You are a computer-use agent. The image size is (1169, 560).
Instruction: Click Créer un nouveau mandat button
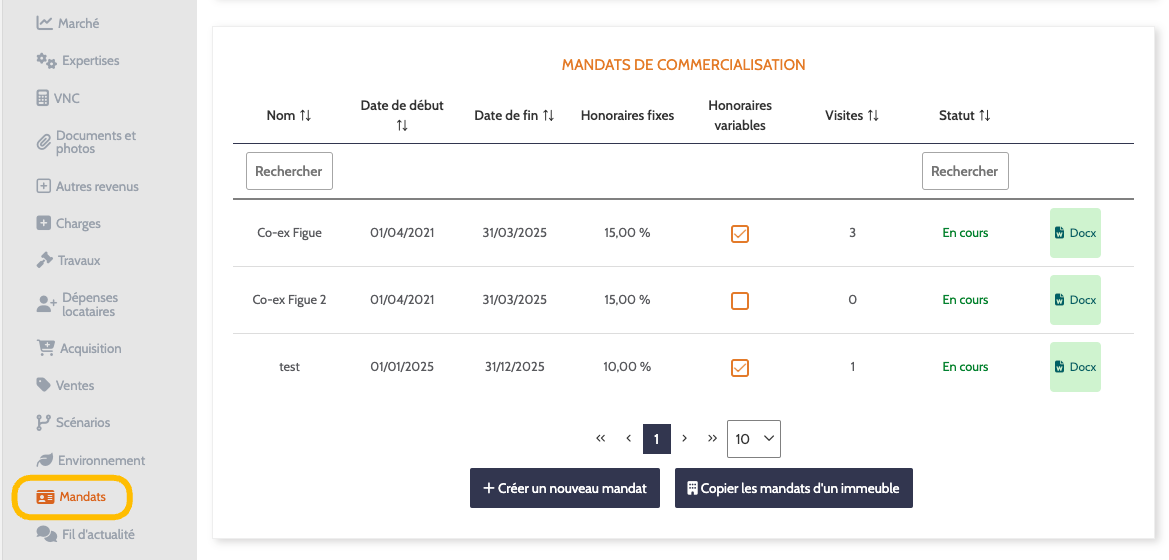click(x=565, y=488)
